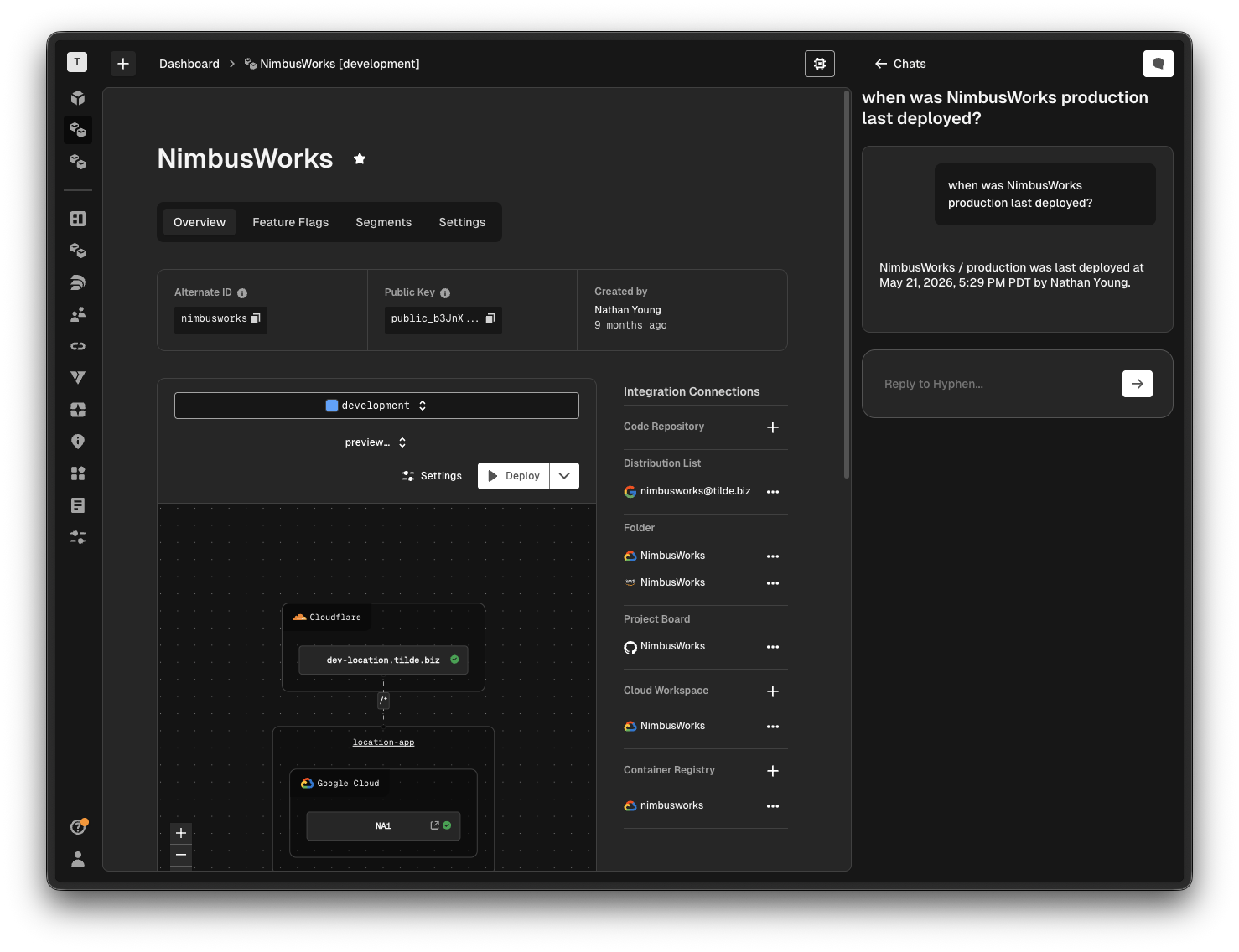Switch to the Overview tab
This screenshot has width=1239, height=952.
pyautogui.click(x=200, y=222)
